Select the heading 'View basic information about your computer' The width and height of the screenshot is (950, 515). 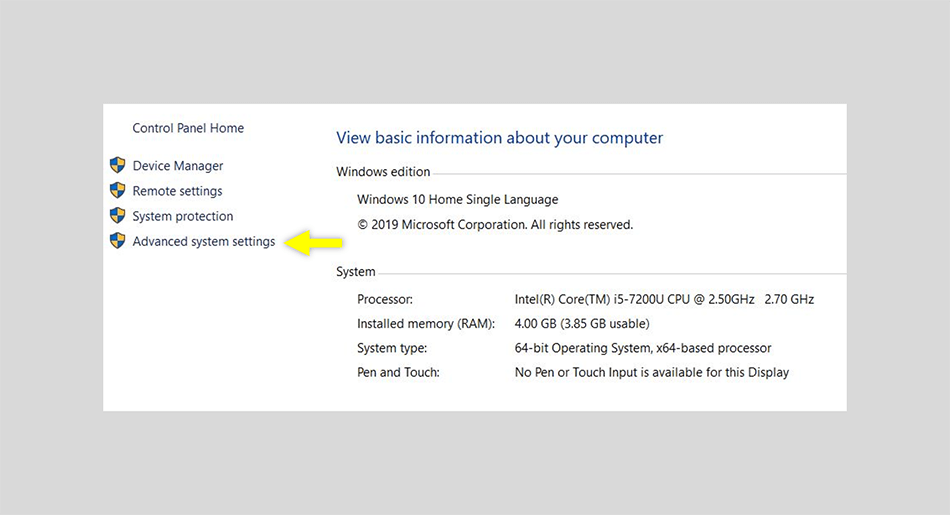coord(500,138)
